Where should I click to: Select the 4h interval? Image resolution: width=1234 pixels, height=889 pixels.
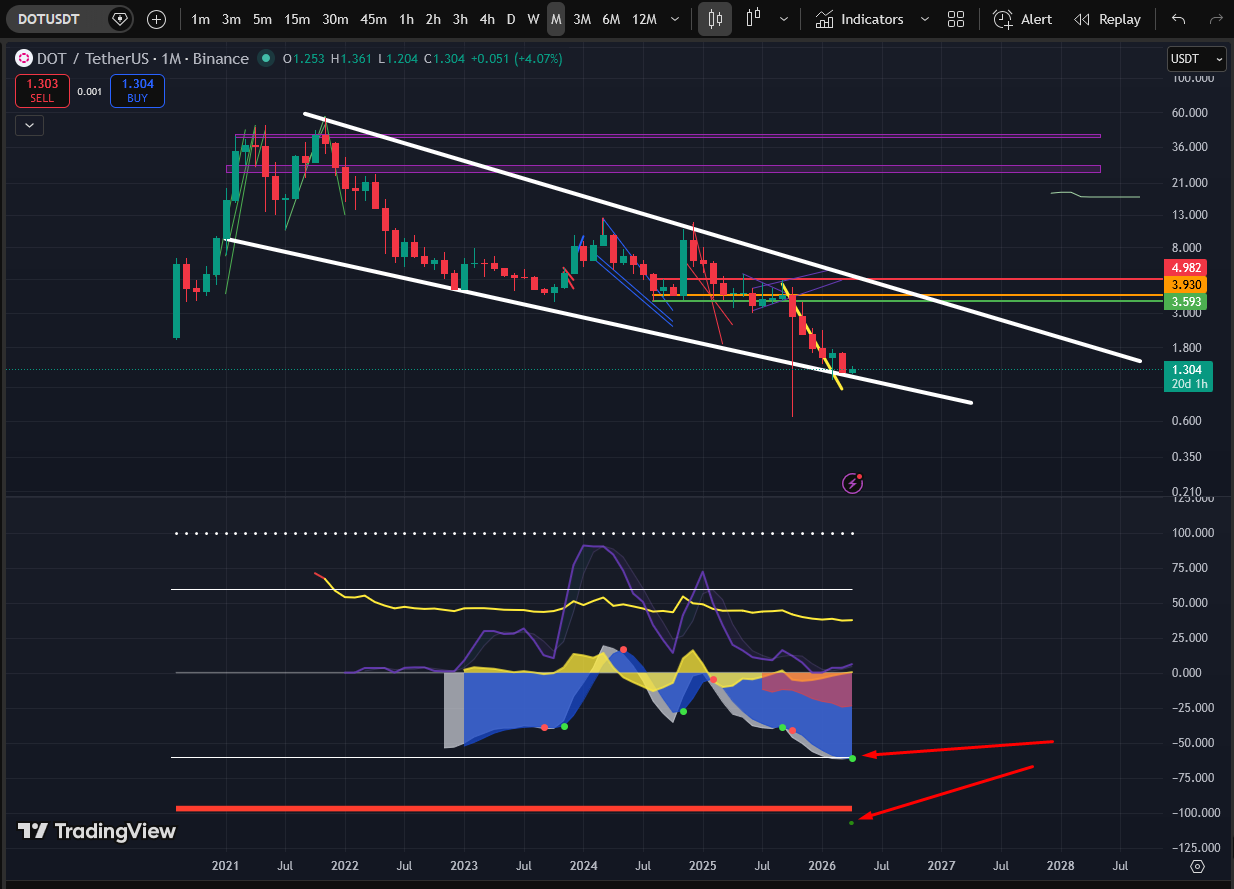pyautogui.click(x=487, y=19)
